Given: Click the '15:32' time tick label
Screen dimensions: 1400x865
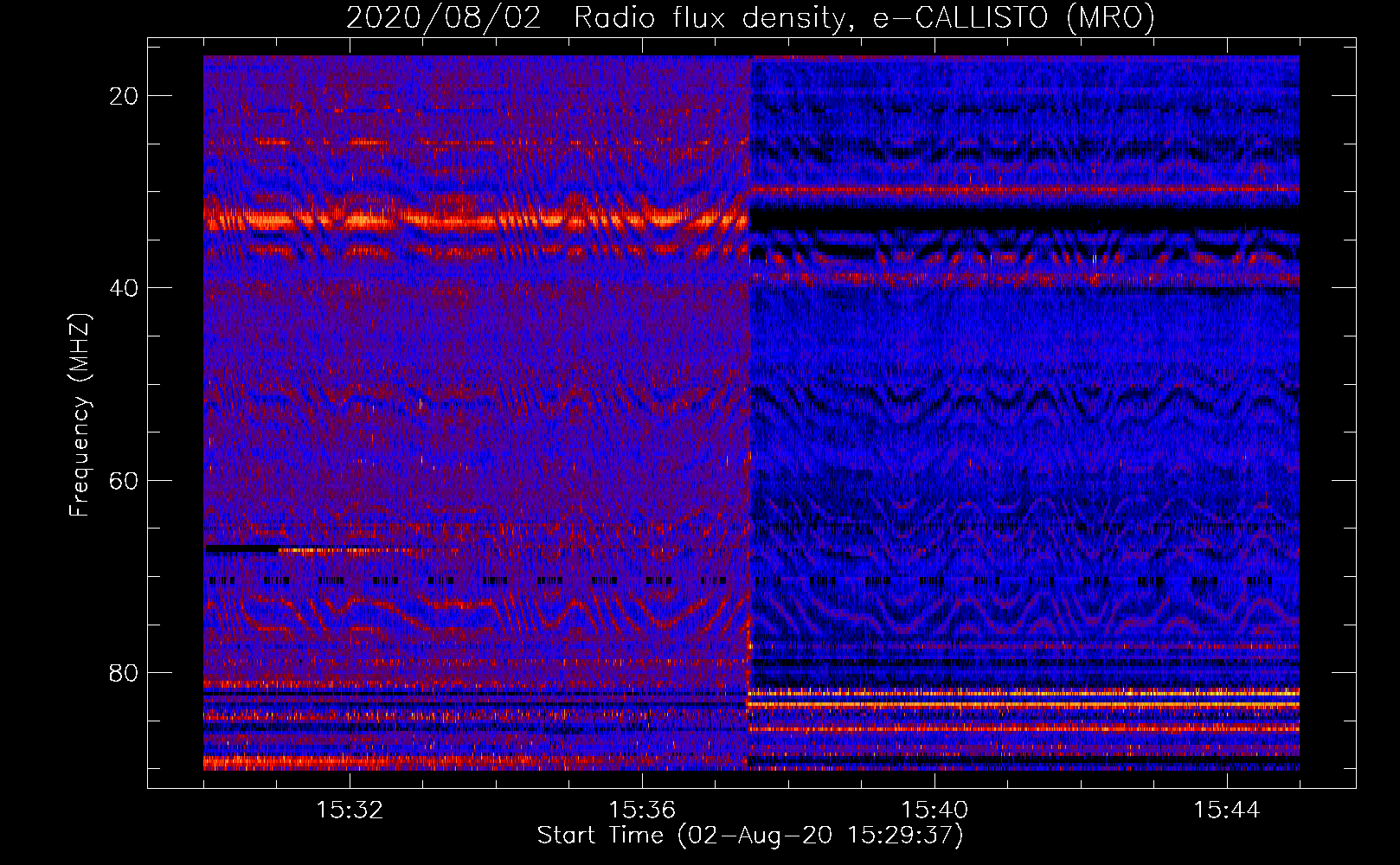Looking at the screenshot, I should pos(350,811).
